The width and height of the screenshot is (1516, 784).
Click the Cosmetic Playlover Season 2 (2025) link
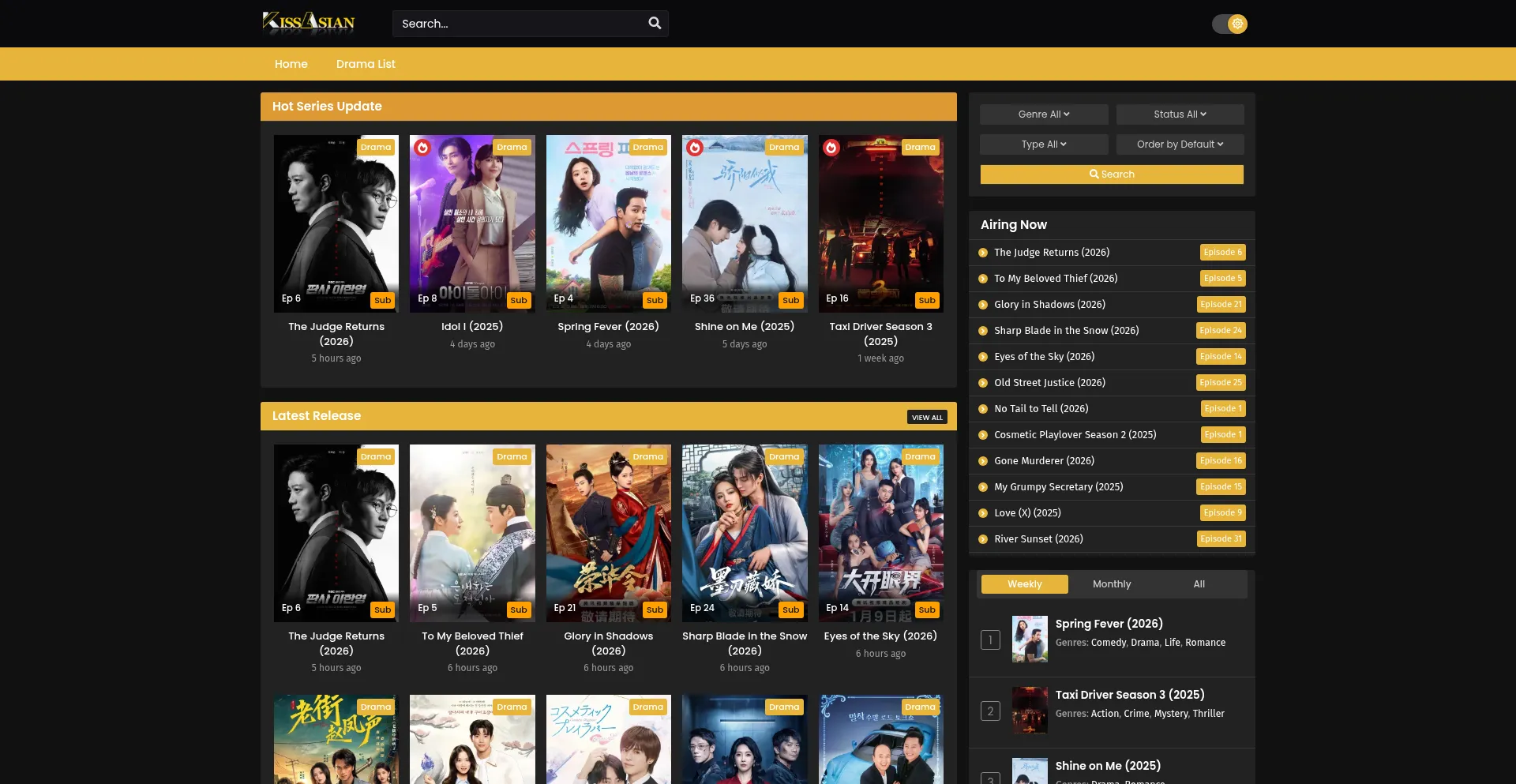coord(1075,435)
